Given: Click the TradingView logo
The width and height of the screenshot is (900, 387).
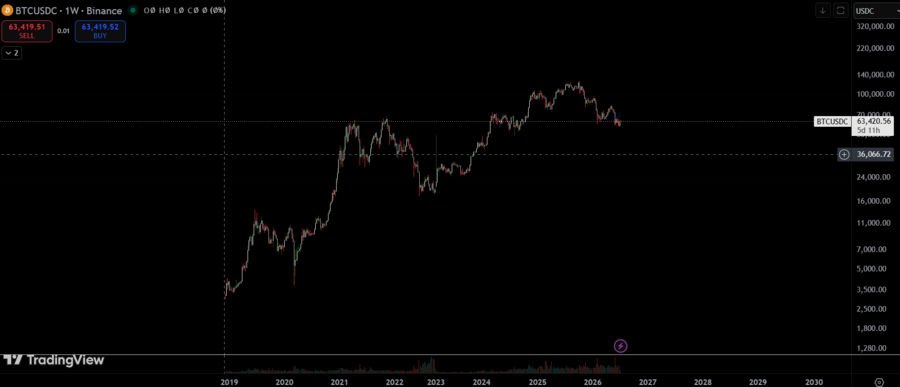Looking at the screenshot, I should [x=53, y=361].
